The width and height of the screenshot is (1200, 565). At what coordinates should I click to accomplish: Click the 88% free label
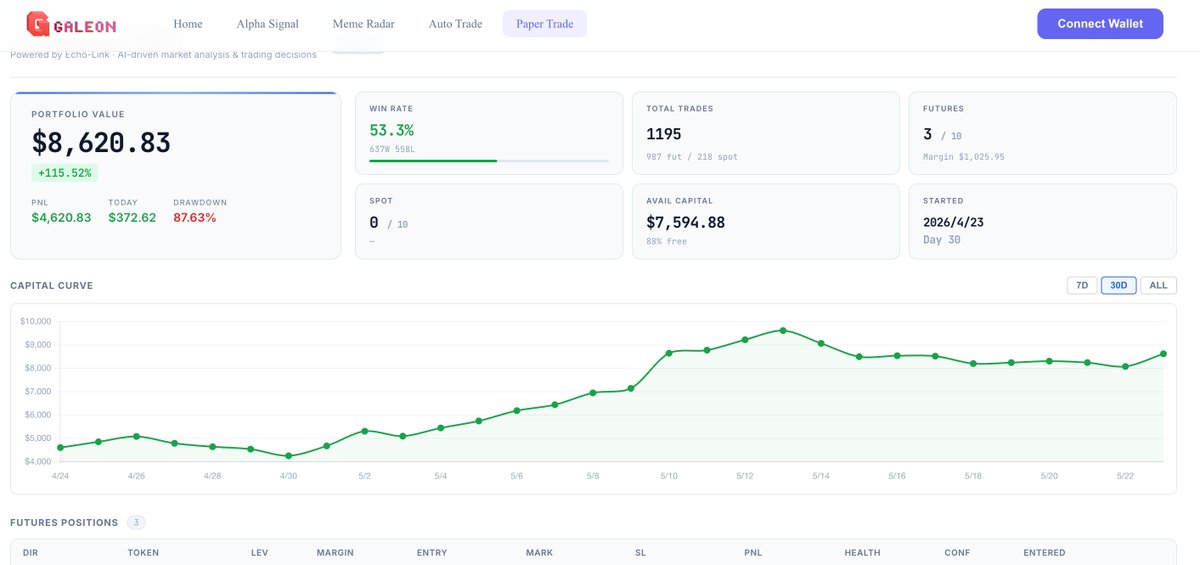tap(666, 241)
